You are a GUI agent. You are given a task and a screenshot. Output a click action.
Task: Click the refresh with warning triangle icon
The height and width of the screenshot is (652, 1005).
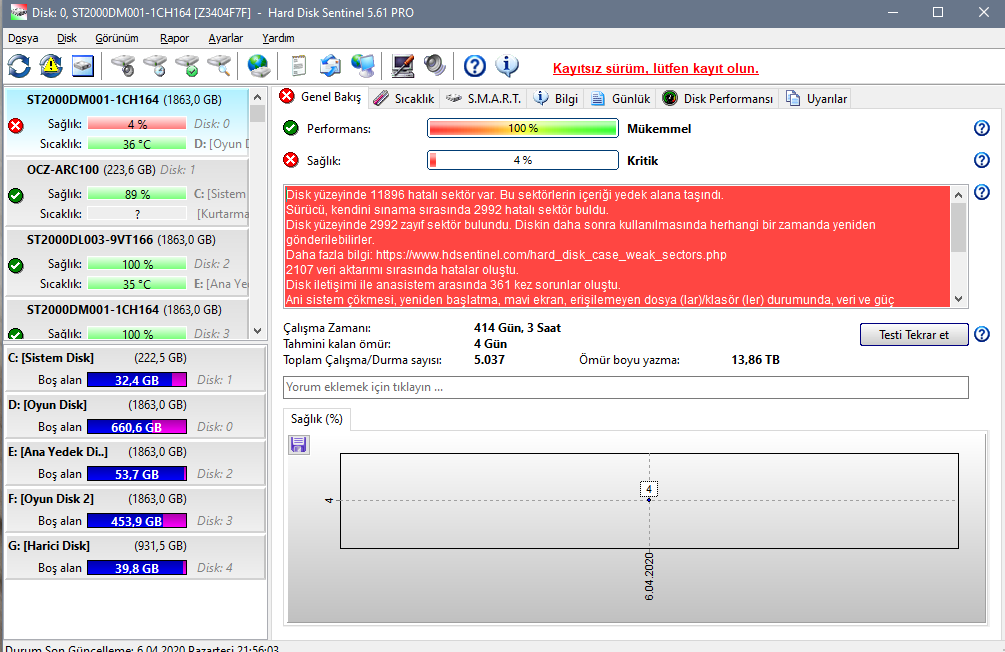[51, 66]
